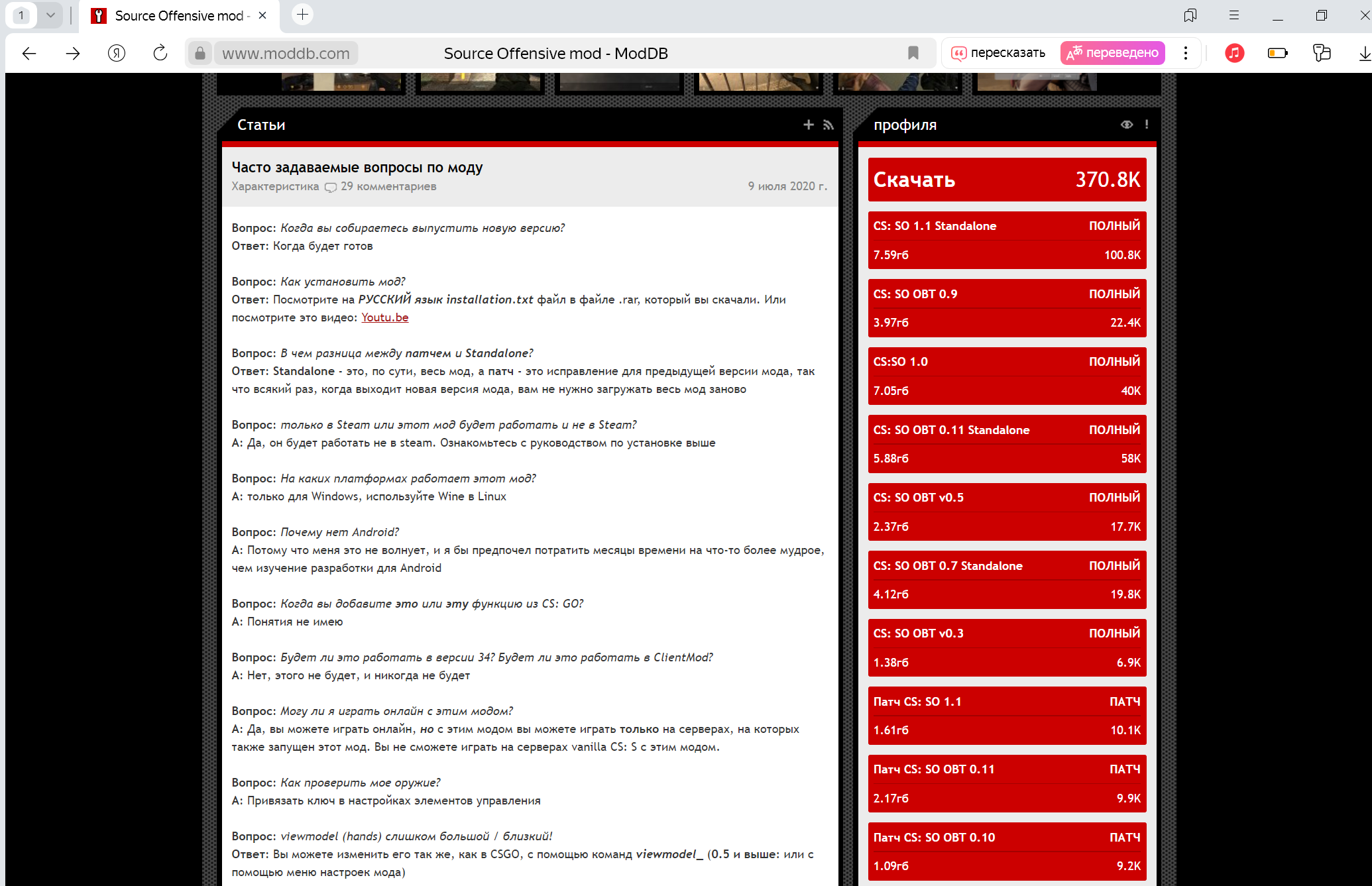Toggle the eye watch icon in профиля
Viewport: 1372px width, 886px height.
1127,125
